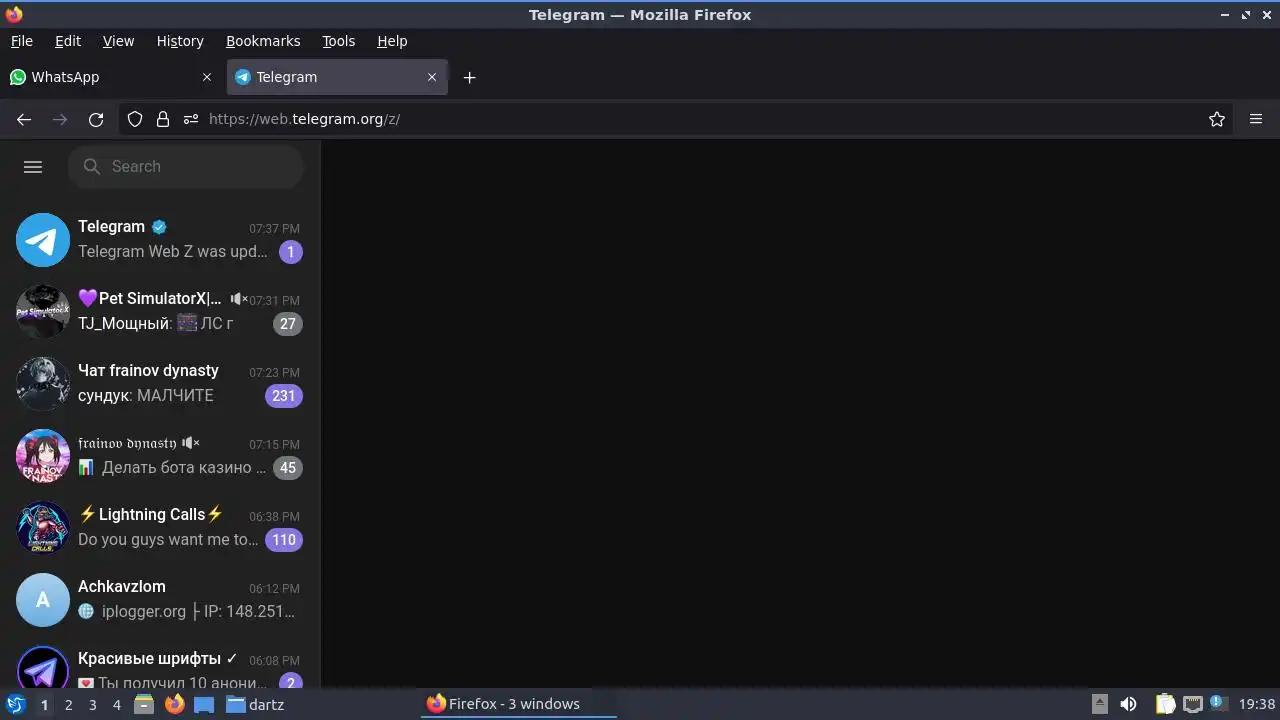Image resolution: width=1280 pixels, height=720 pixels.
Task: Show site security padlock info
Action: coord(163,119)
